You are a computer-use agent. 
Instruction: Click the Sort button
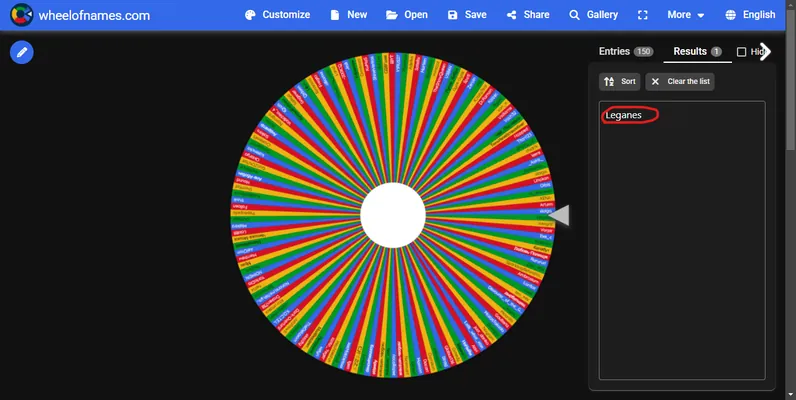click(x=620, y=81)
